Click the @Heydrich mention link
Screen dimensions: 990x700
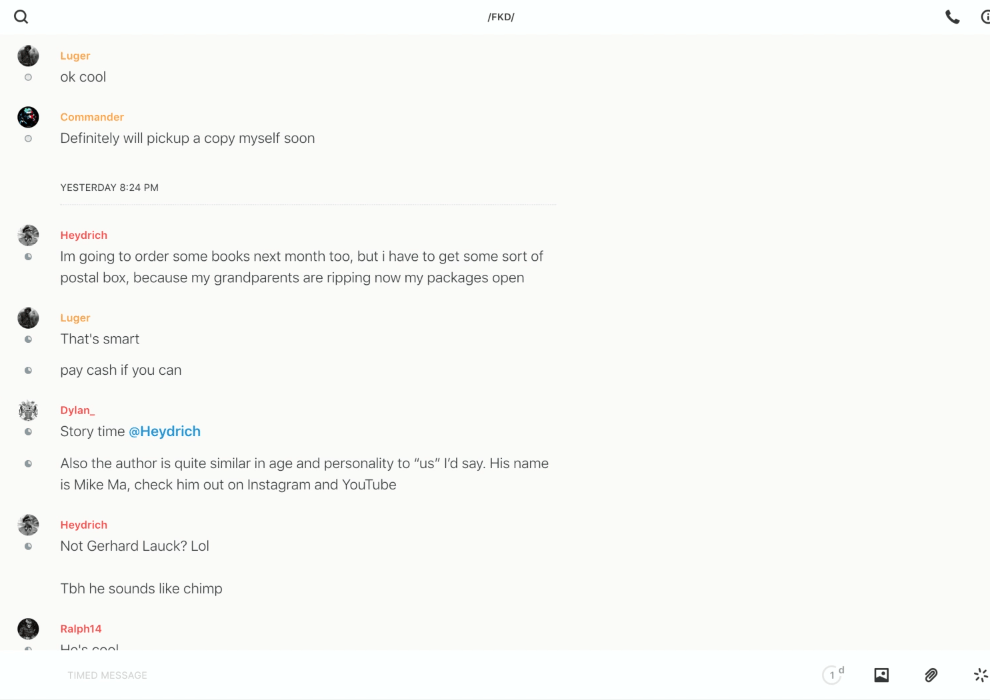164,432
